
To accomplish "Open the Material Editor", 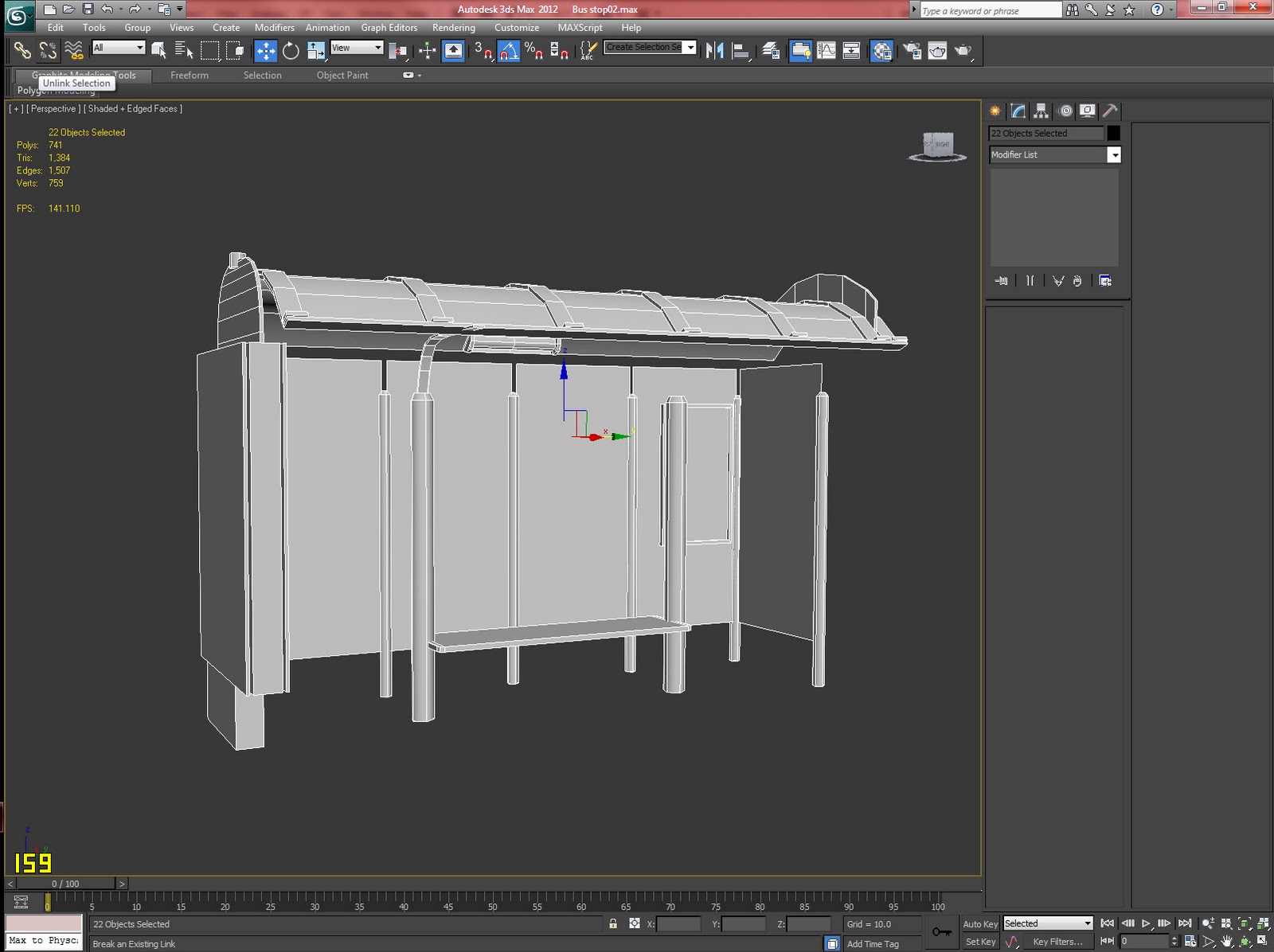I will point(881,51).
